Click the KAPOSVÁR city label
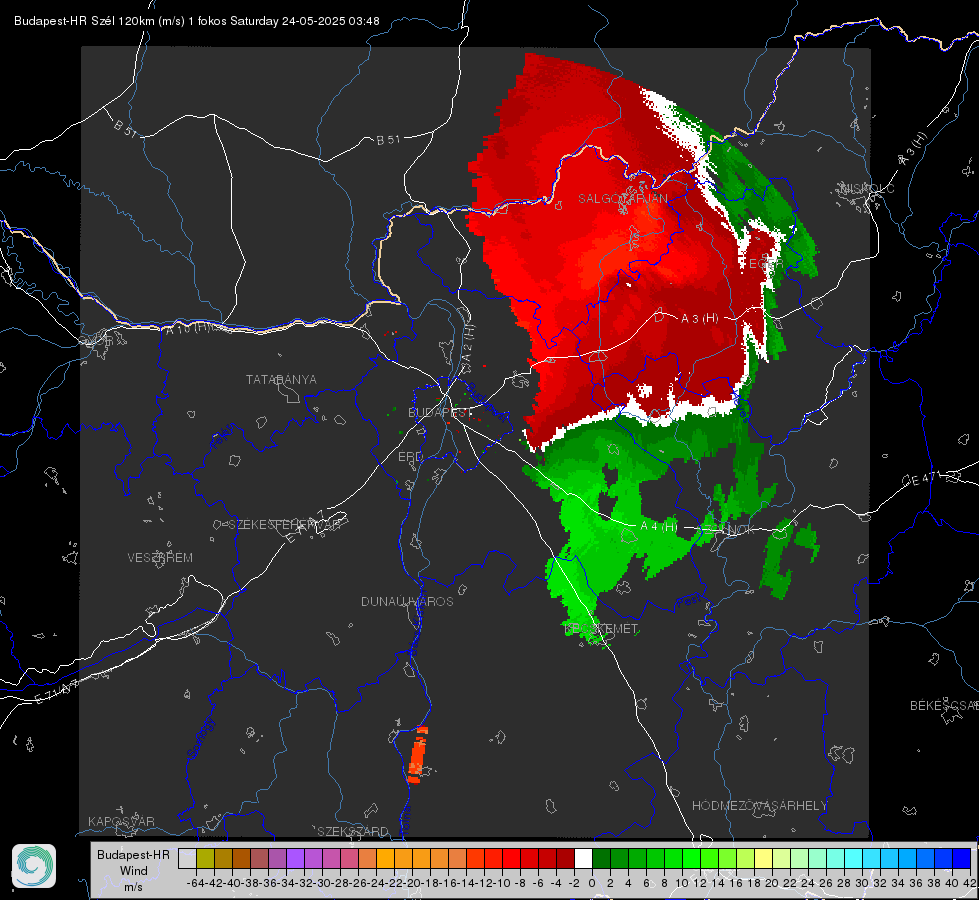 121,821
